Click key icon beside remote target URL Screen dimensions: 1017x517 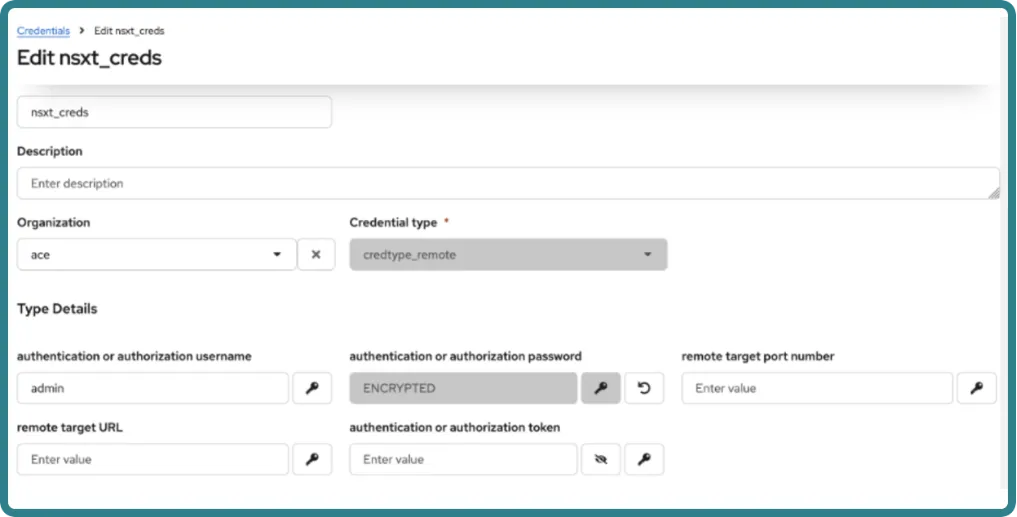point(312,459)
